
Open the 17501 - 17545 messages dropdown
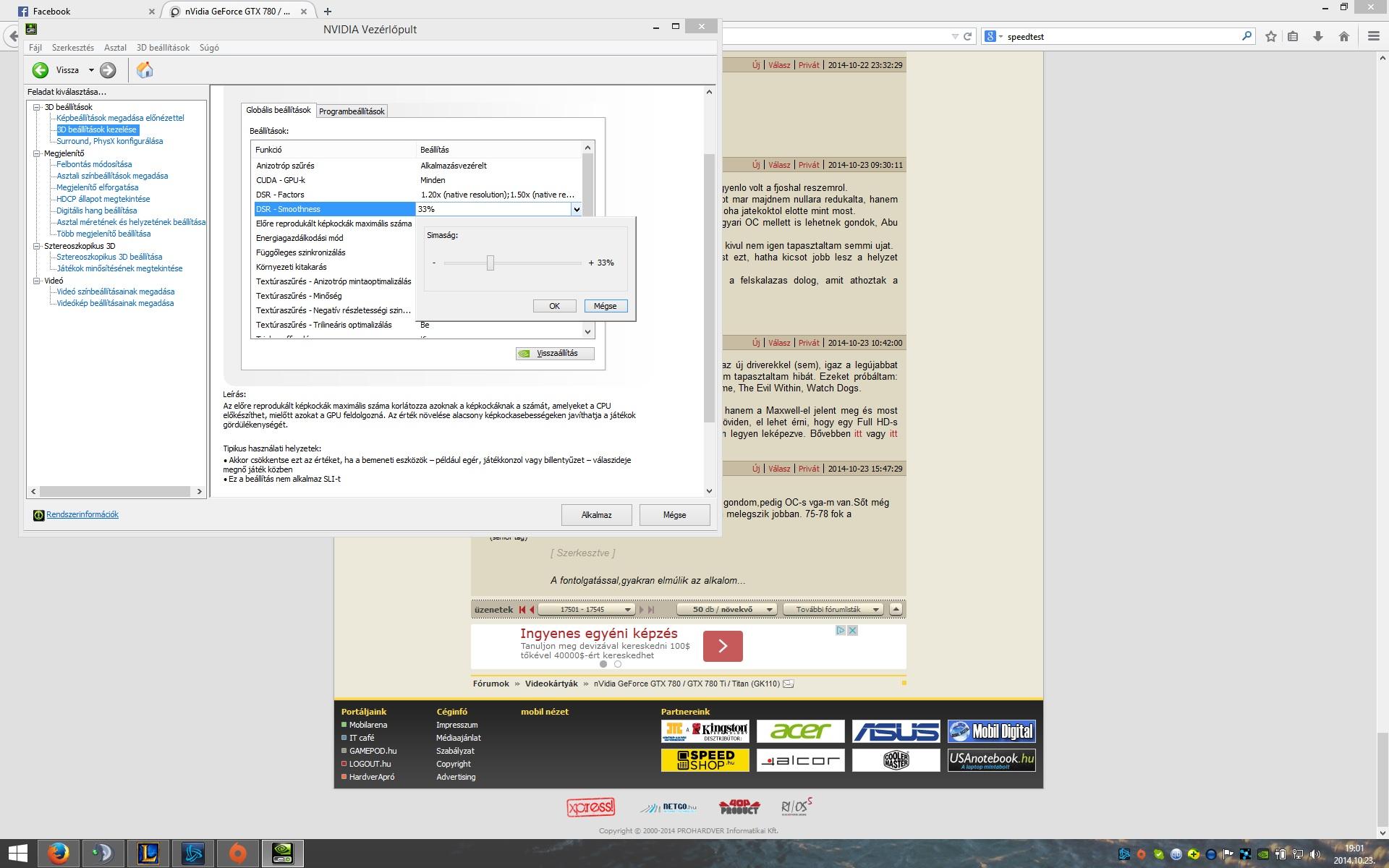587,610
